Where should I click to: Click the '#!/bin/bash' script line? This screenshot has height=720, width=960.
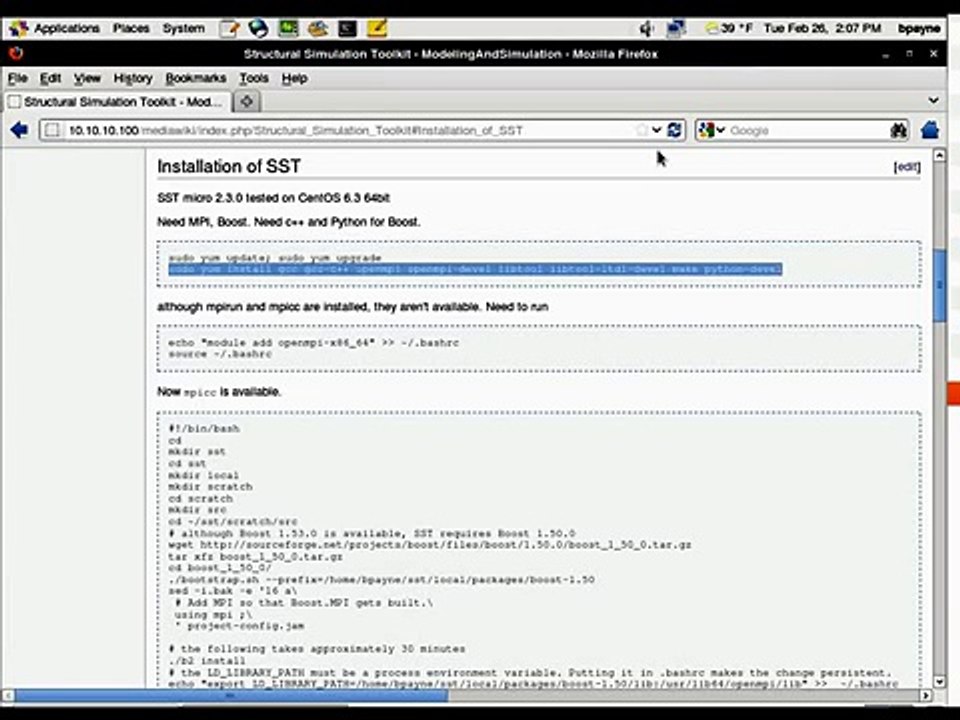coord(204,429)
